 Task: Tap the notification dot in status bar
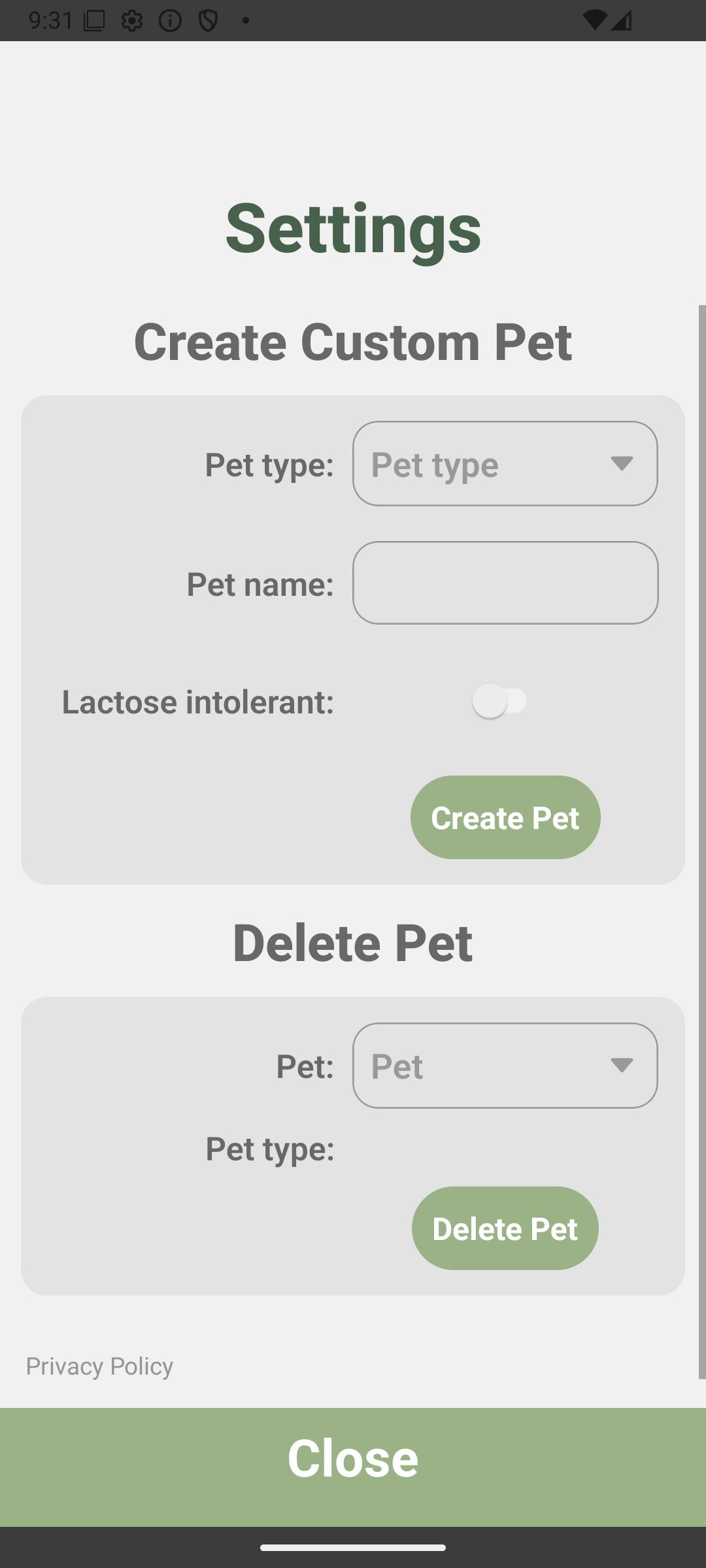[246, 21]
